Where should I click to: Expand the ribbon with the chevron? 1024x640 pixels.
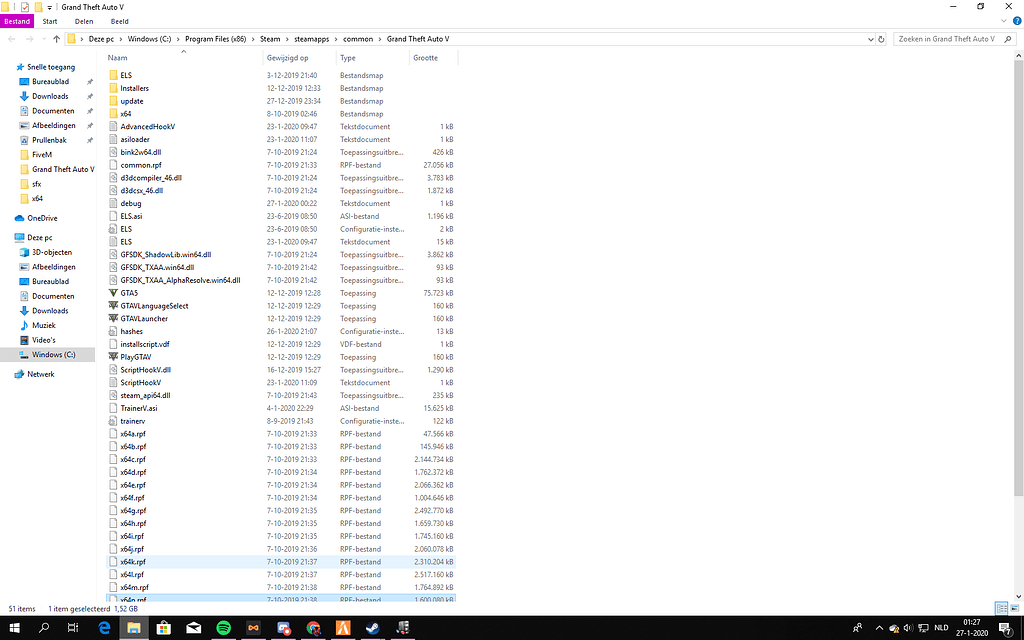pyautogui.click(x=1004, y=21)
